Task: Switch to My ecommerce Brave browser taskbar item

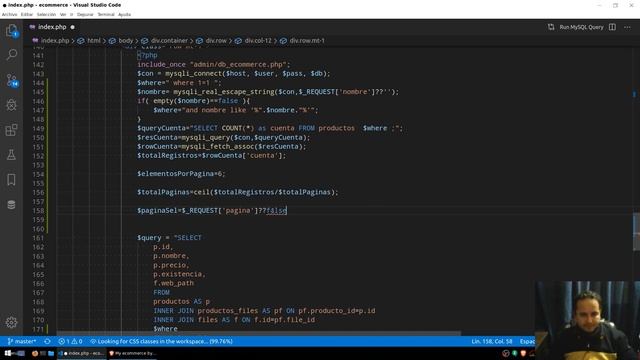Action: (133, 353)
